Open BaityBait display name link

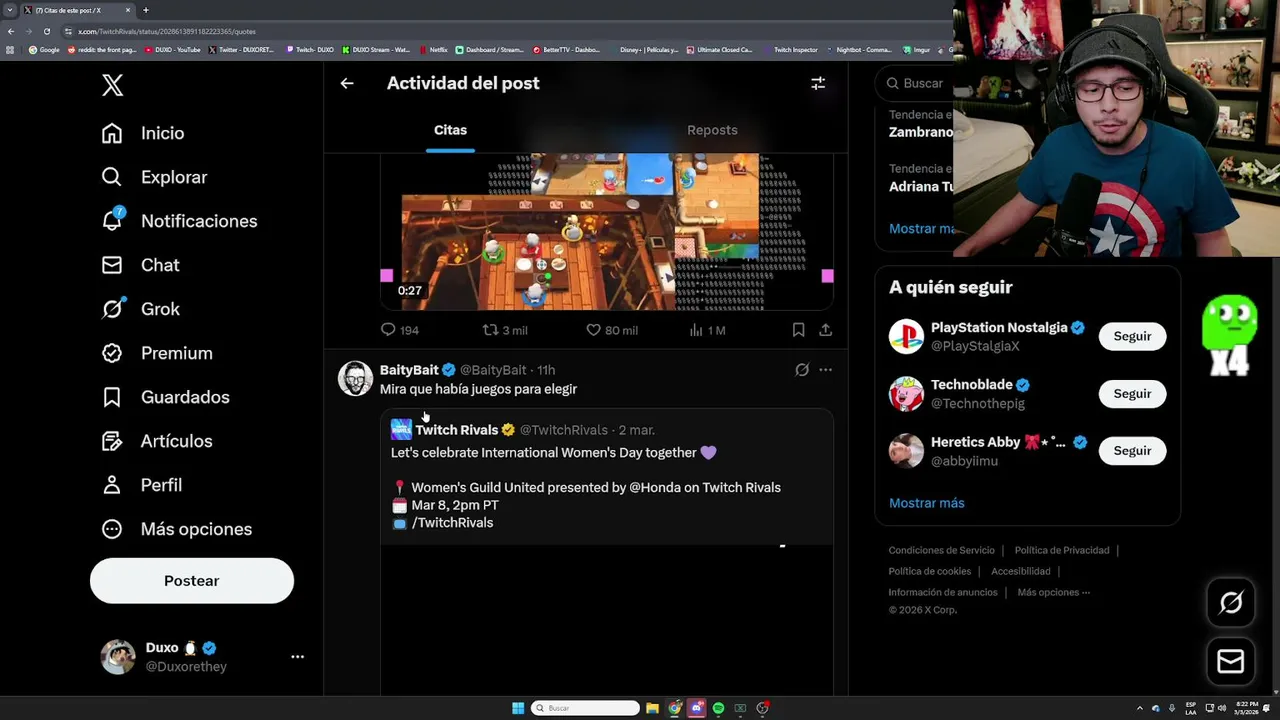(409, 370)
